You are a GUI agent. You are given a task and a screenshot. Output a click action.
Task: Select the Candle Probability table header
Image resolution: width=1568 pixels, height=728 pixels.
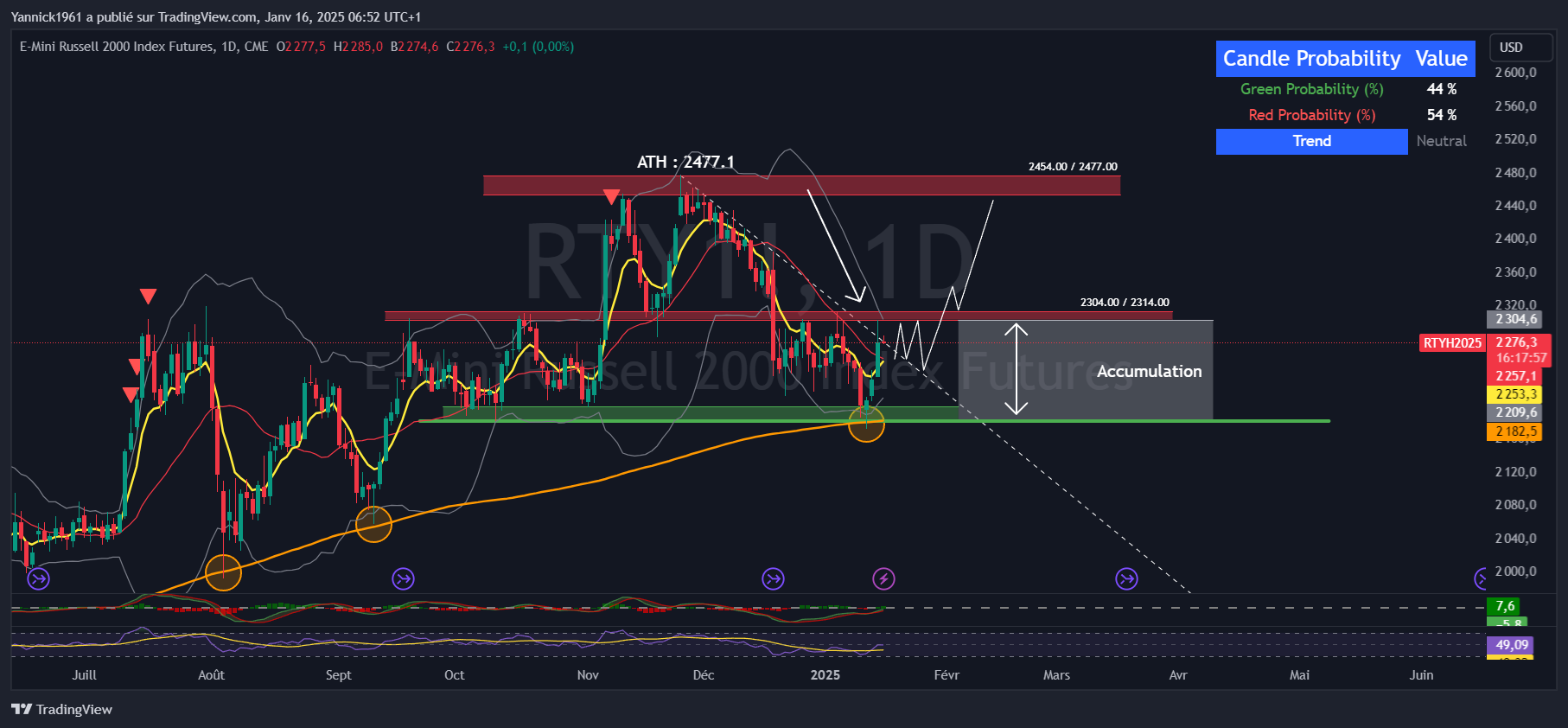coord(1311,59)
